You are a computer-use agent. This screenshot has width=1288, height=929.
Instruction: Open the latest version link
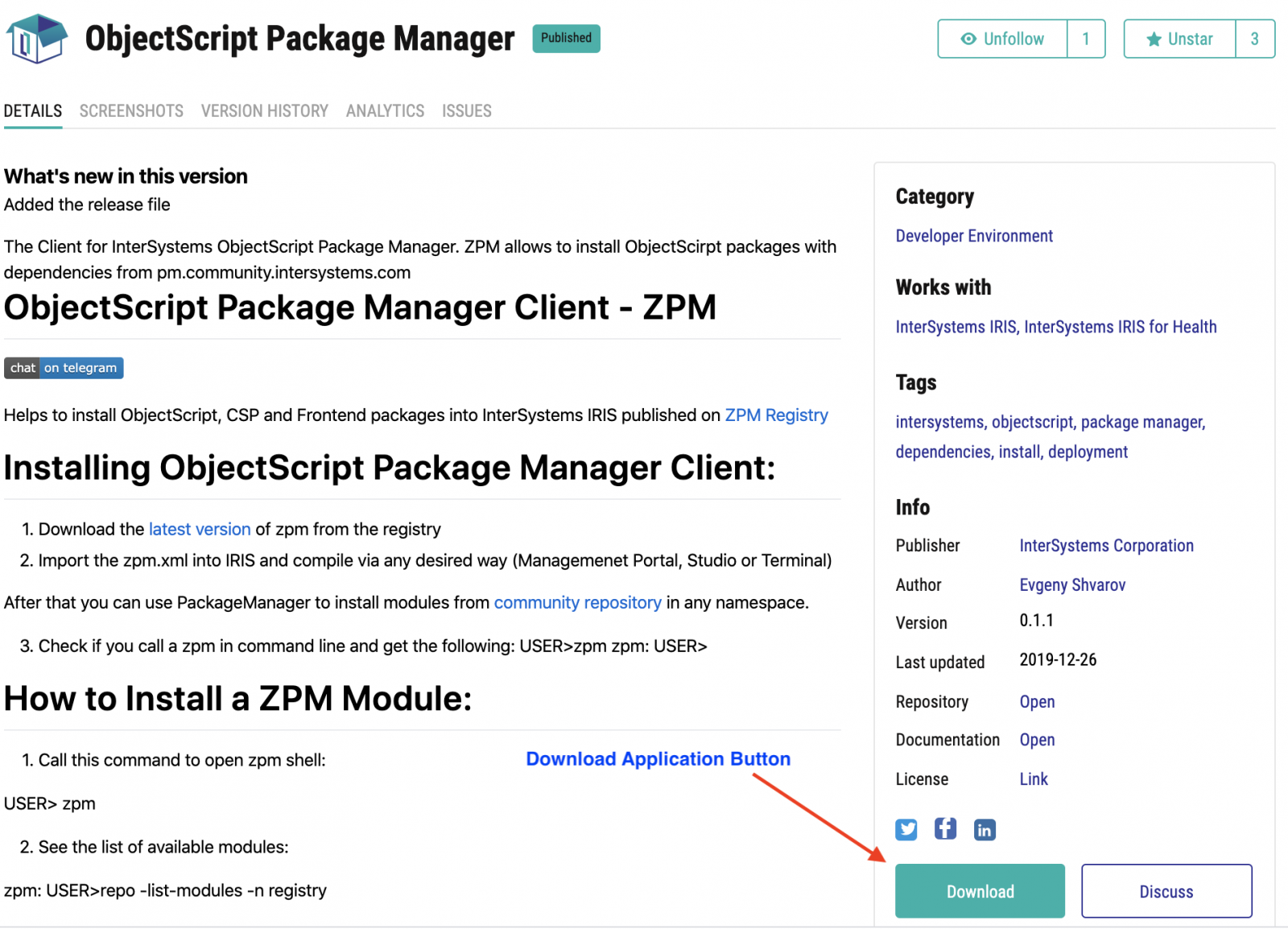point(200,530)
